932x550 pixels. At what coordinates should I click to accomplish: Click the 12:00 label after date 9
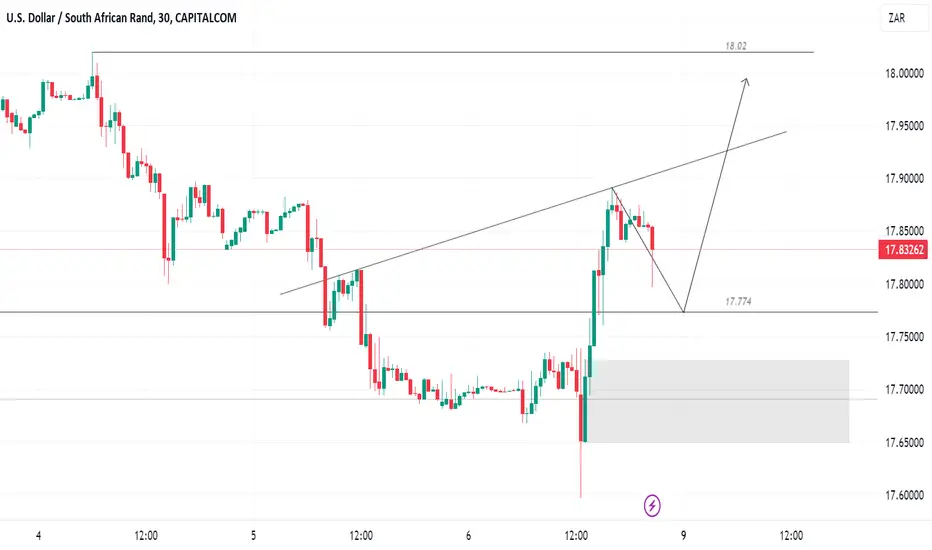click(791, 536)
